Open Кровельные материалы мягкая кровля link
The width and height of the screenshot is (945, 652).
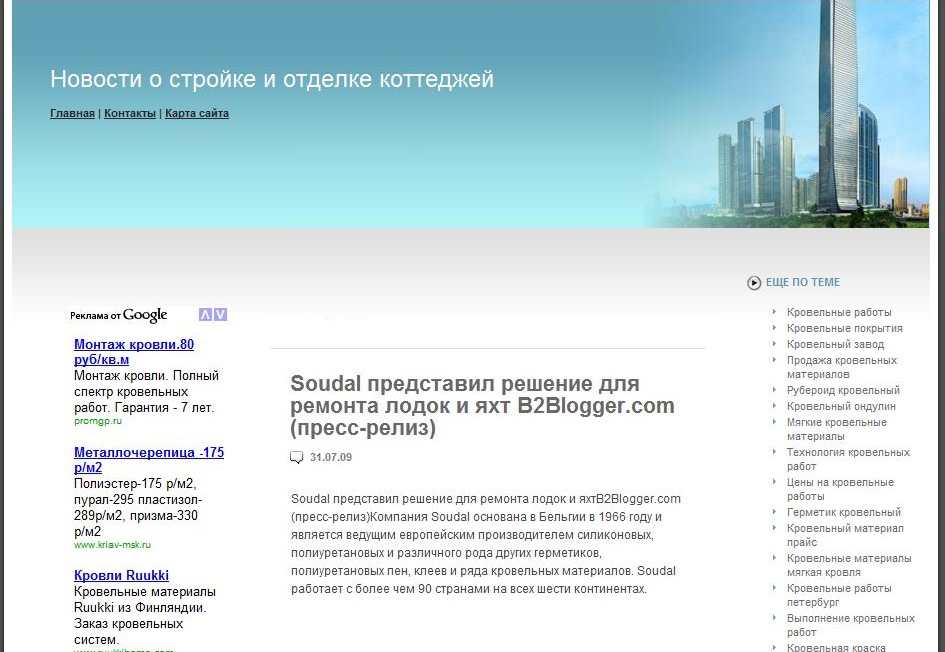click(849, 565)
